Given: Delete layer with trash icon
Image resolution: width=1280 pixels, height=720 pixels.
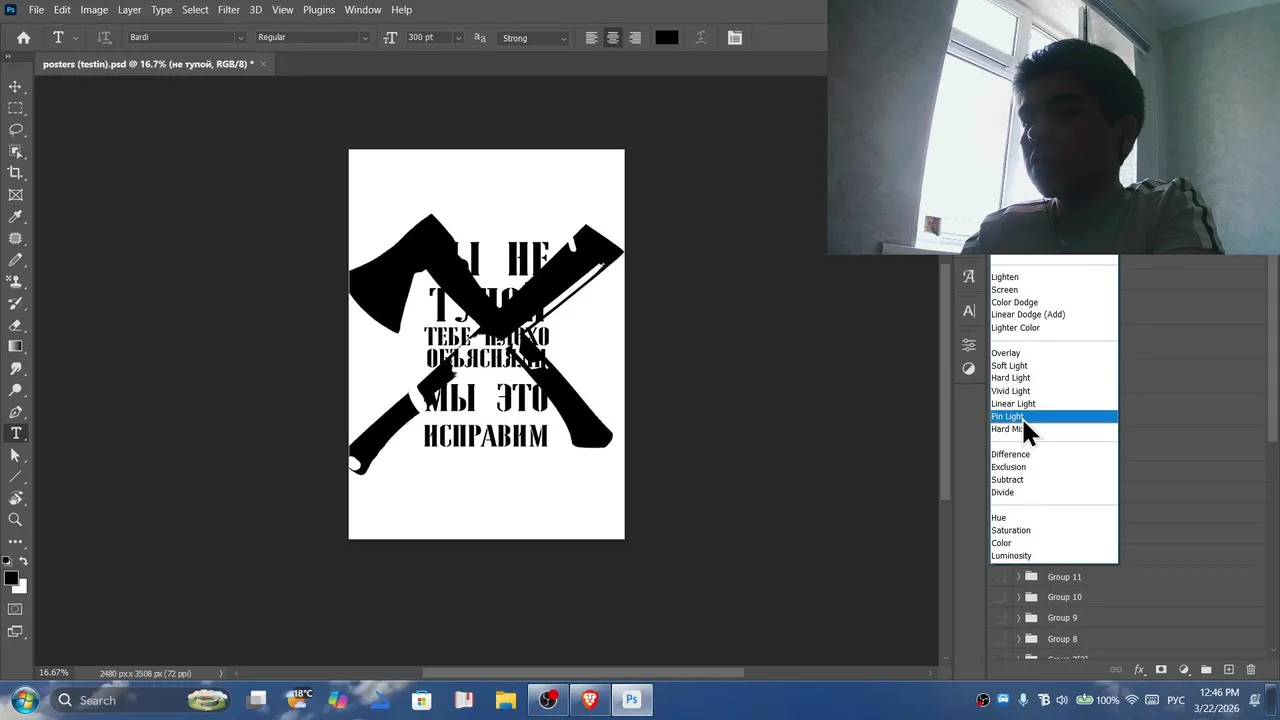Looking at the screenshot, I should pos(1251,670).
